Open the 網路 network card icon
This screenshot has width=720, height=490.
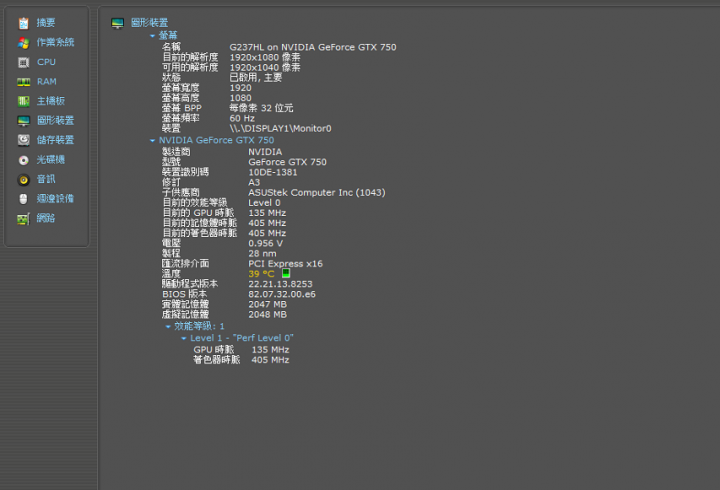click(23, 219)
